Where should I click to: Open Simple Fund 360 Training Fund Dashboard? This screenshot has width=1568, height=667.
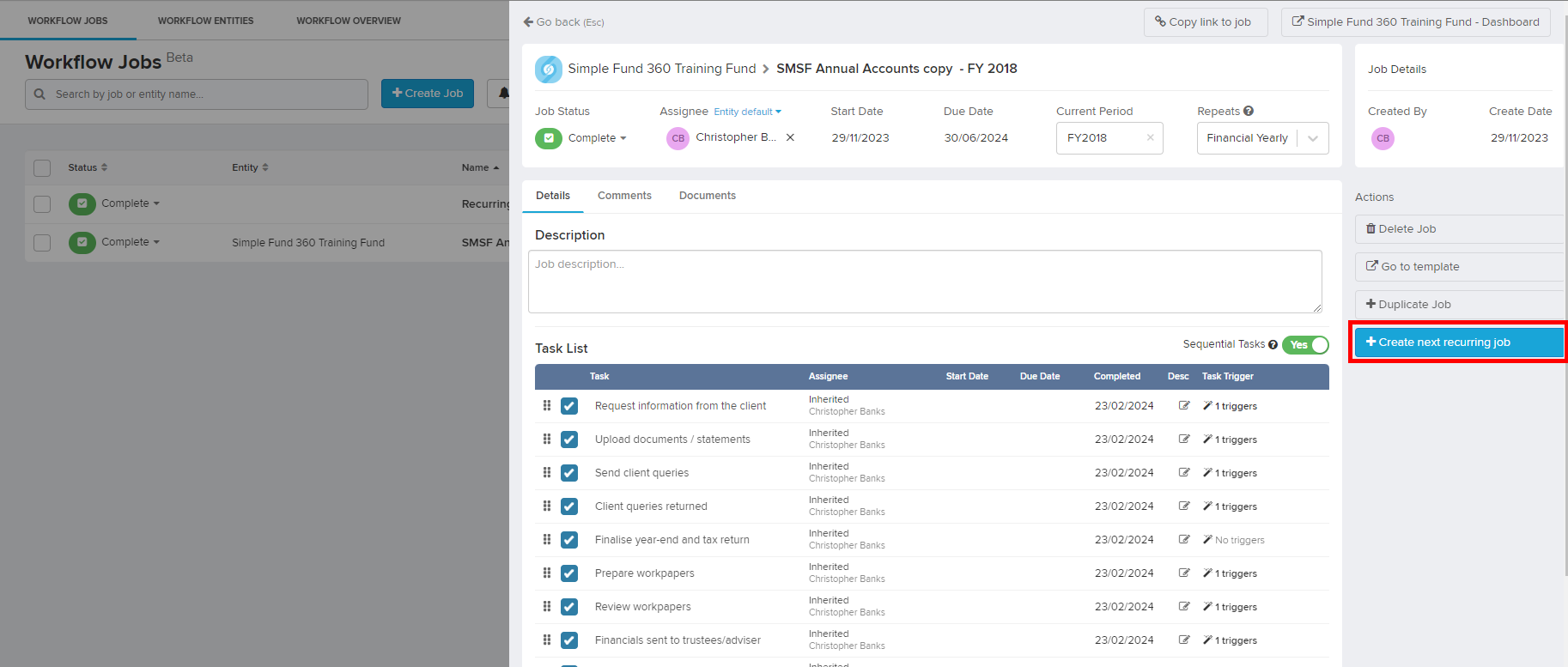pos(1416,22)
